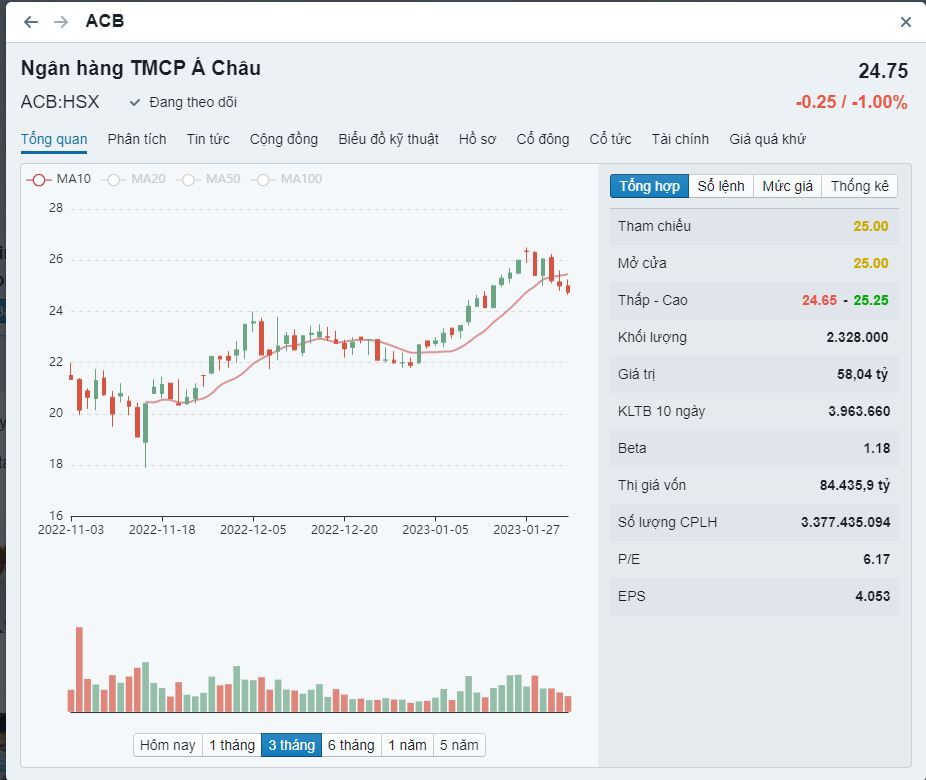This screenshot has width=926, height=780.
Task: Click the back arrow icon
Action: pyautogui.click(x=31, y=22)
